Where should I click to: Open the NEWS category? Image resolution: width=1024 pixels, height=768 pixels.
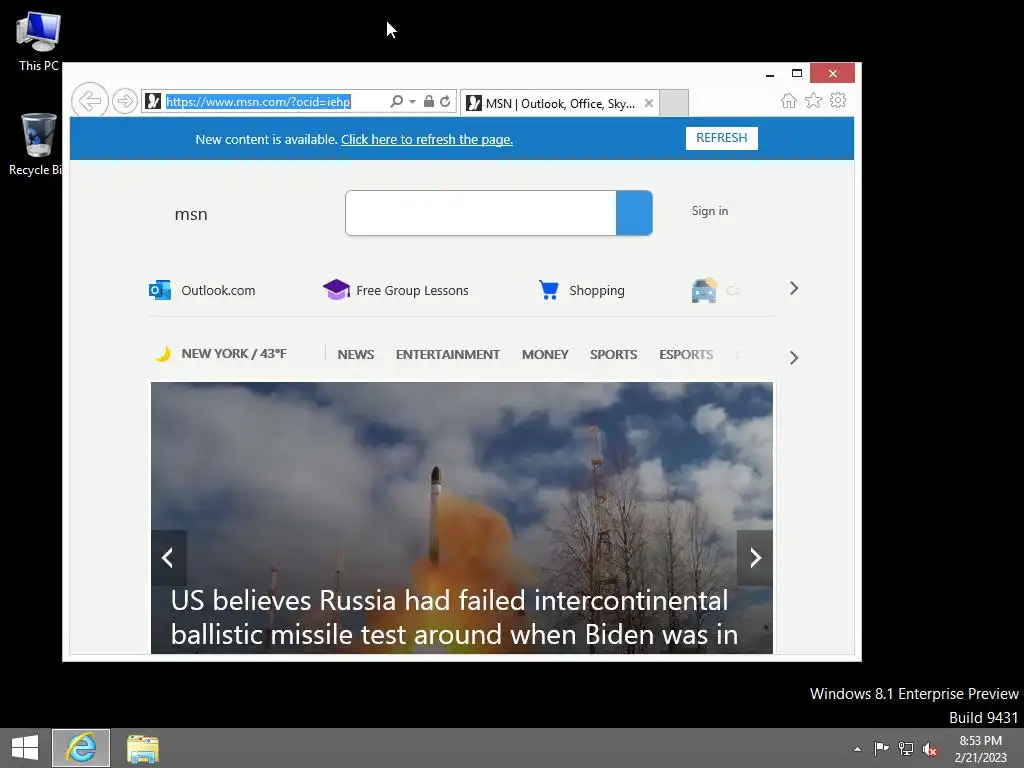[x=356, y=355]
